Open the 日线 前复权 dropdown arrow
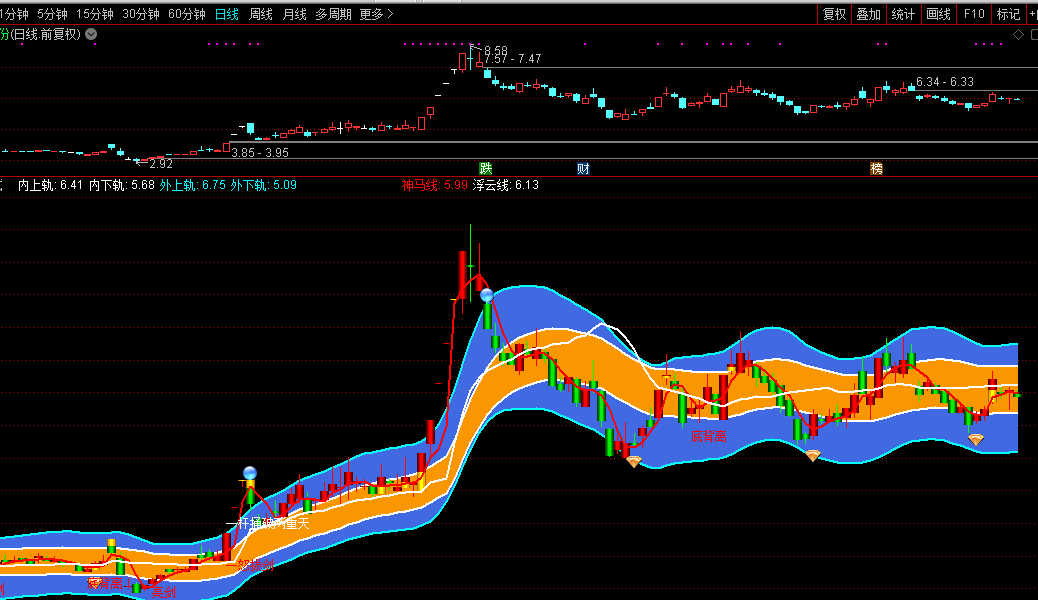 point(91,34)
